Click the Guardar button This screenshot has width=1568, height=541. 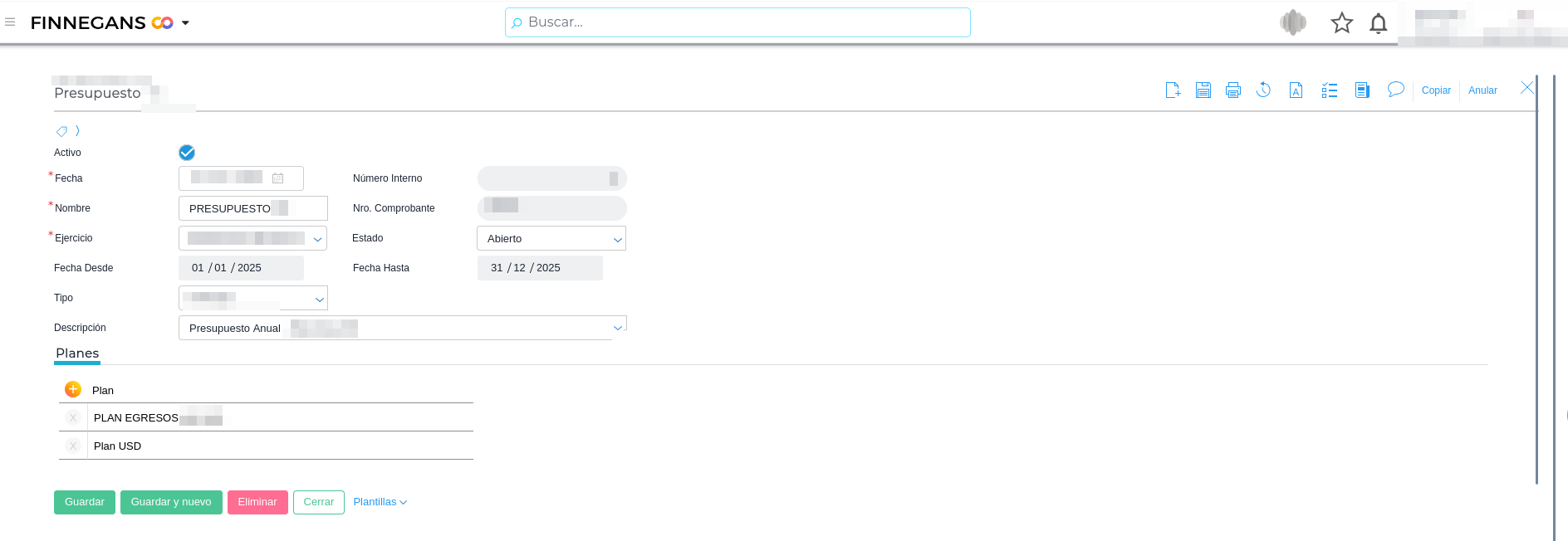tap(85, 502)
